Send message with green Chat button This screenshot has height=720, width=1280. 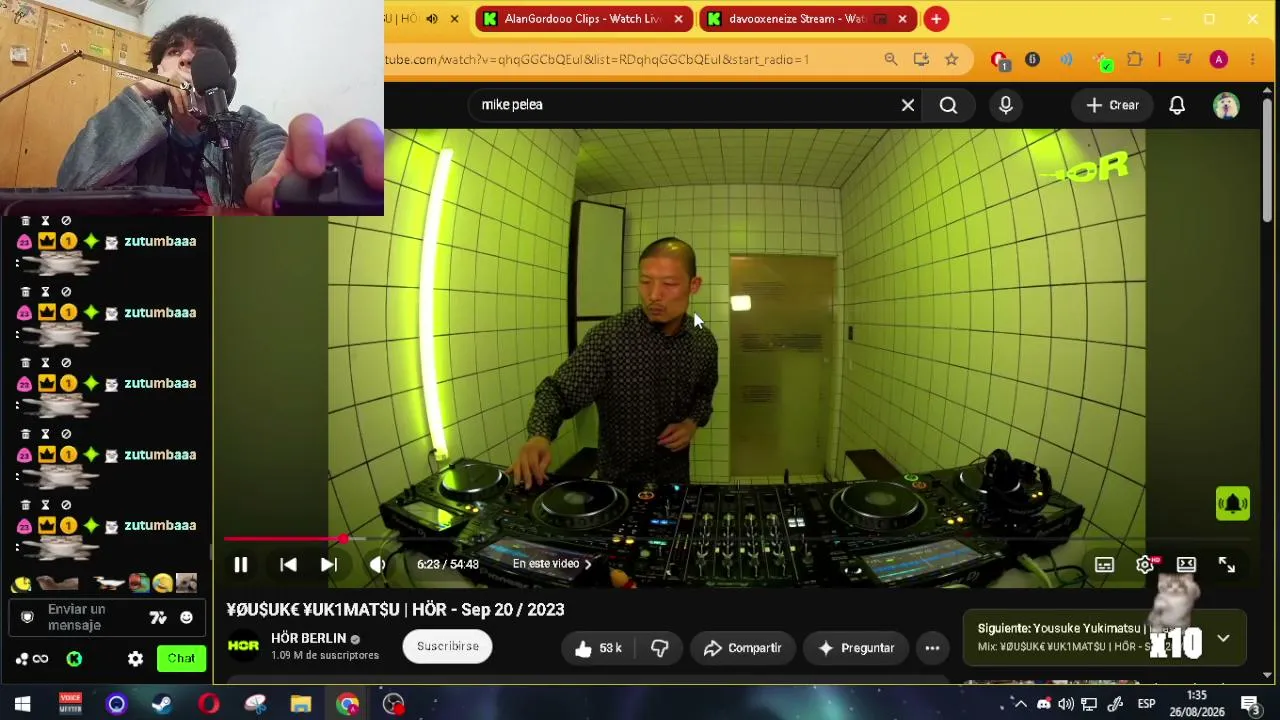[181, 658]
